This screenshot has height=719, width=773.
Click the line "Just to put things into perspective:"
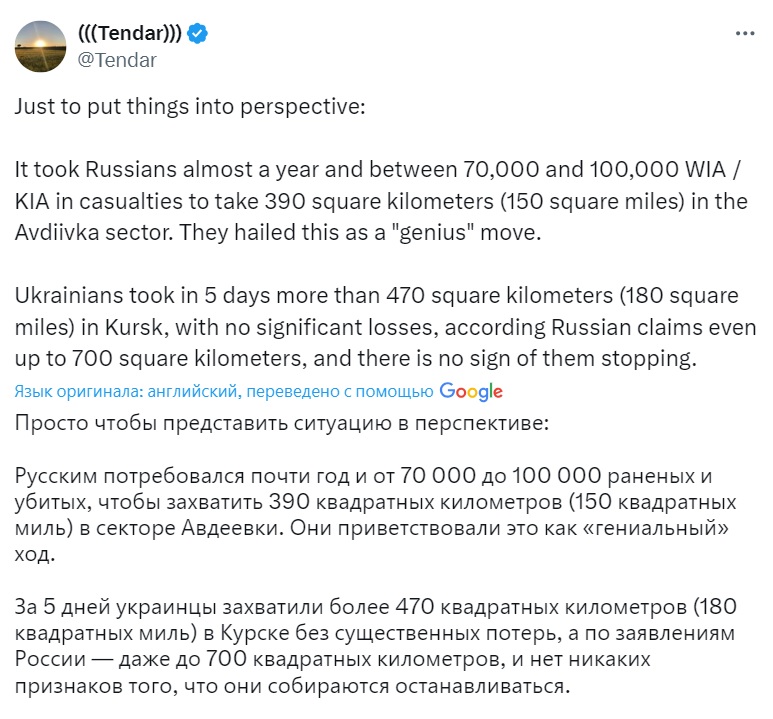tap(190, 107)
